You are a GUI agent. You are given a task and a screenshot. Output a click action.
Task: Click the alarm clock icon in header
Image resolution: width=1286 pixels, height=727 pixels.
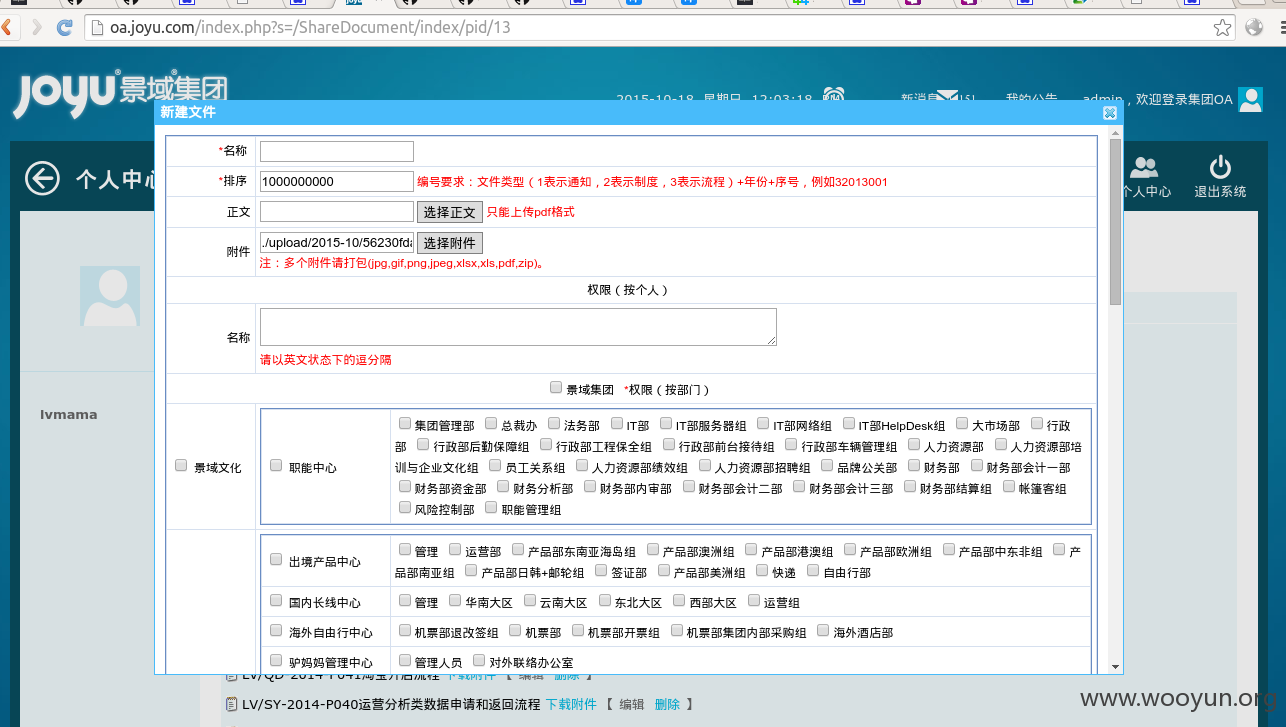click(834, 96)
